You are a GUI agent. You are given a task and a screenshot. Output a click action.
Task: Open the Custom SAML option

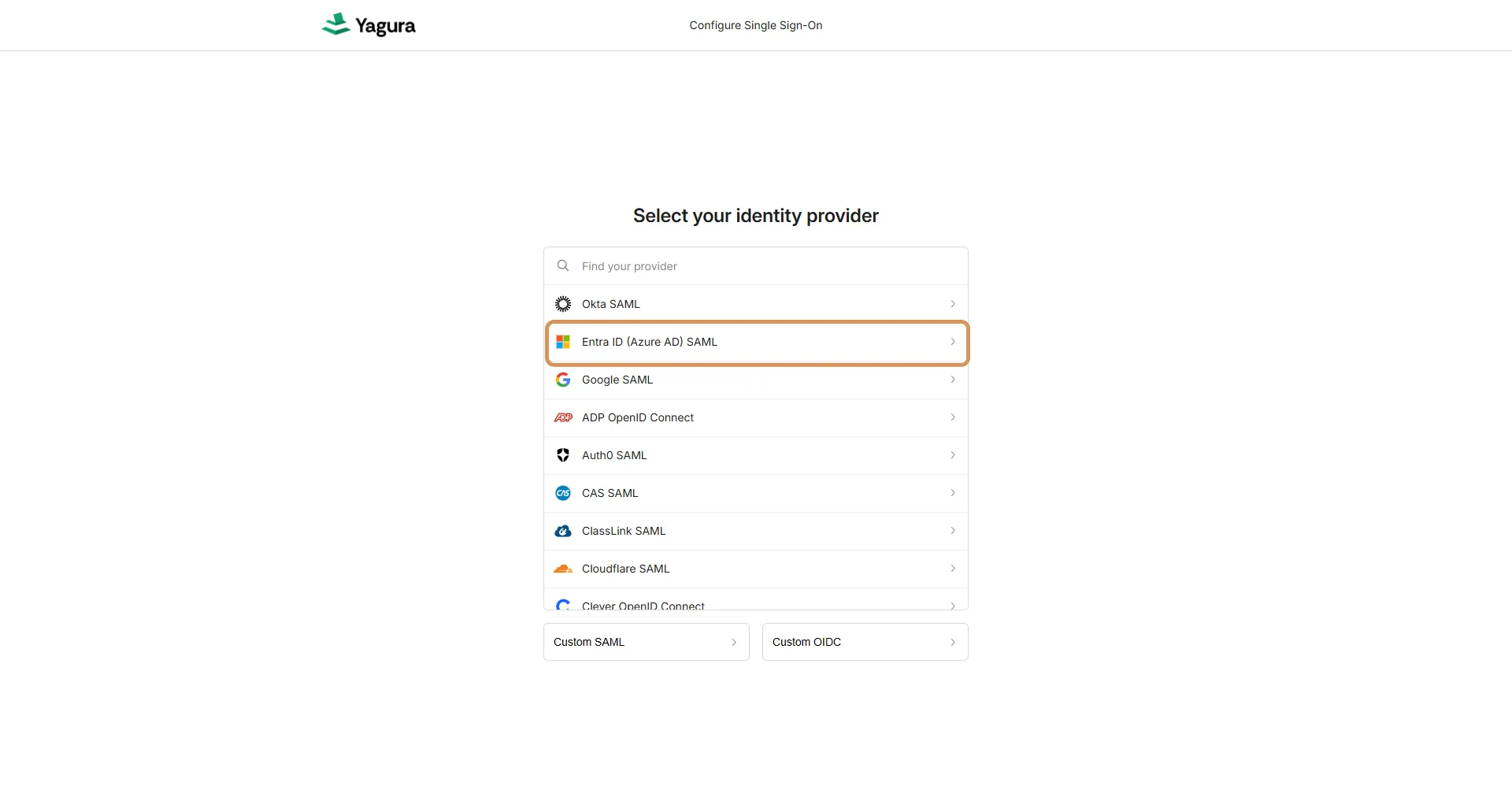[x=646, y=642]
